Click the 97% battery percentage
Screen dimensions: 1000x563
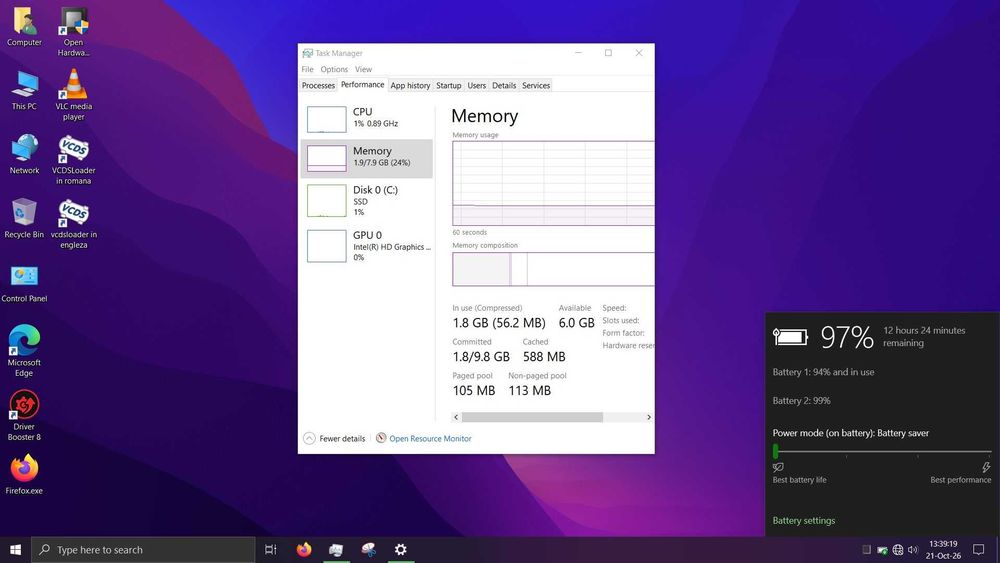[847, 337]
